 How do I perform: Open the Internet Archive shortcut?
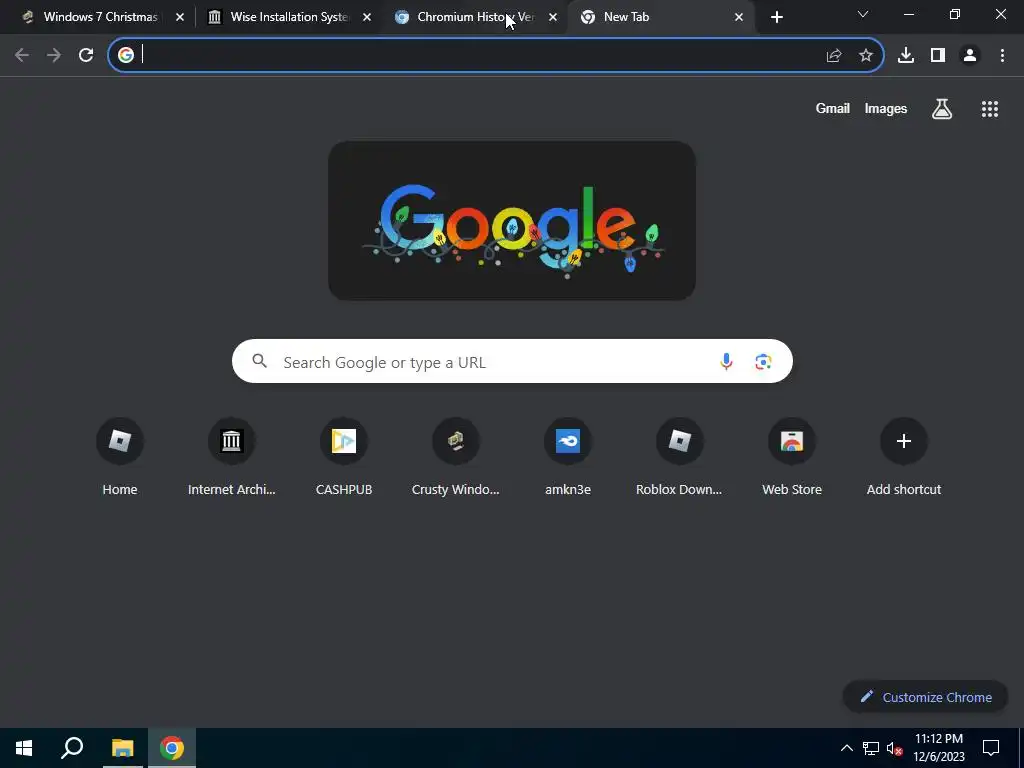(231, 456)
